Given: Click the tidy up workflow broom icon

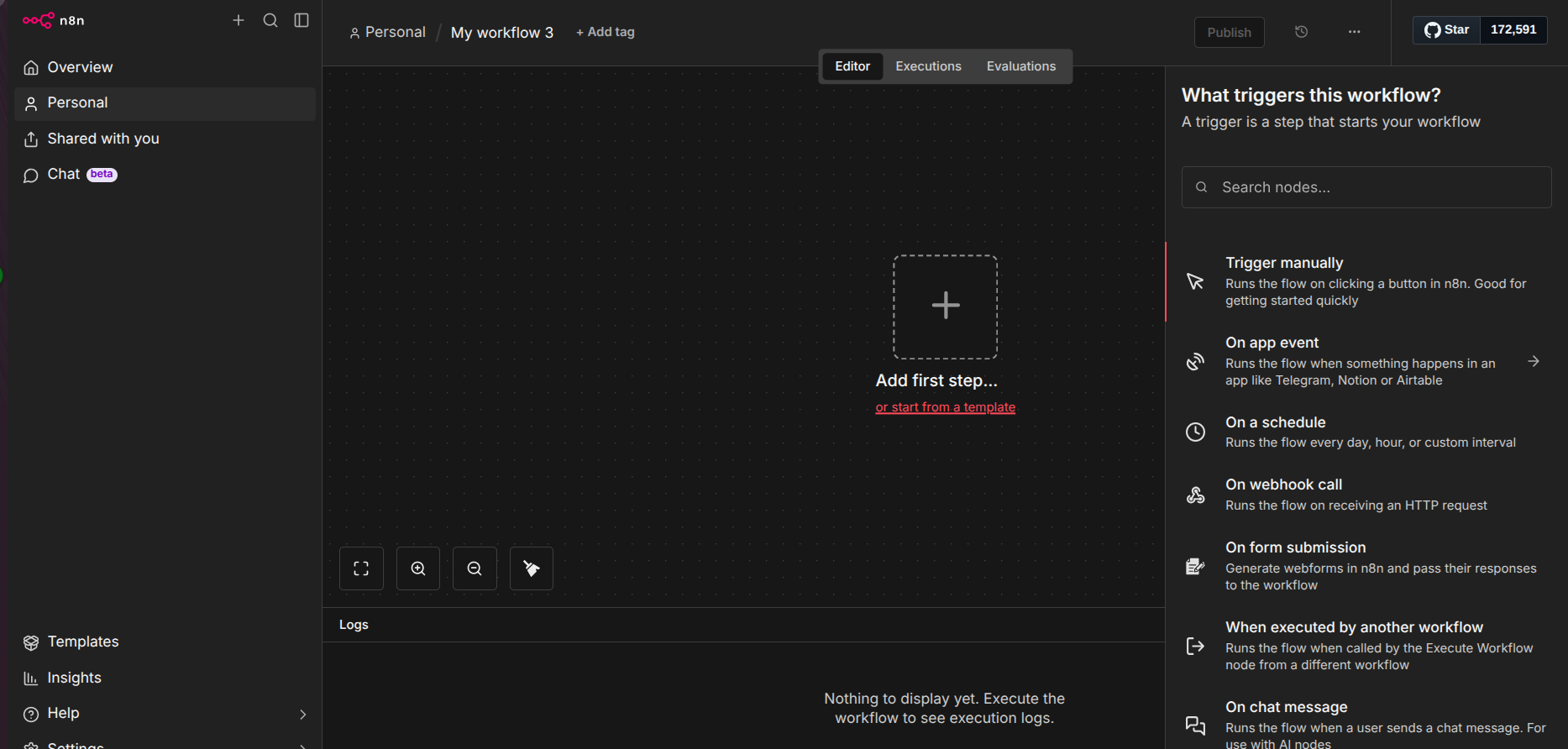Looking at the screenshot, I should [532, 568].
